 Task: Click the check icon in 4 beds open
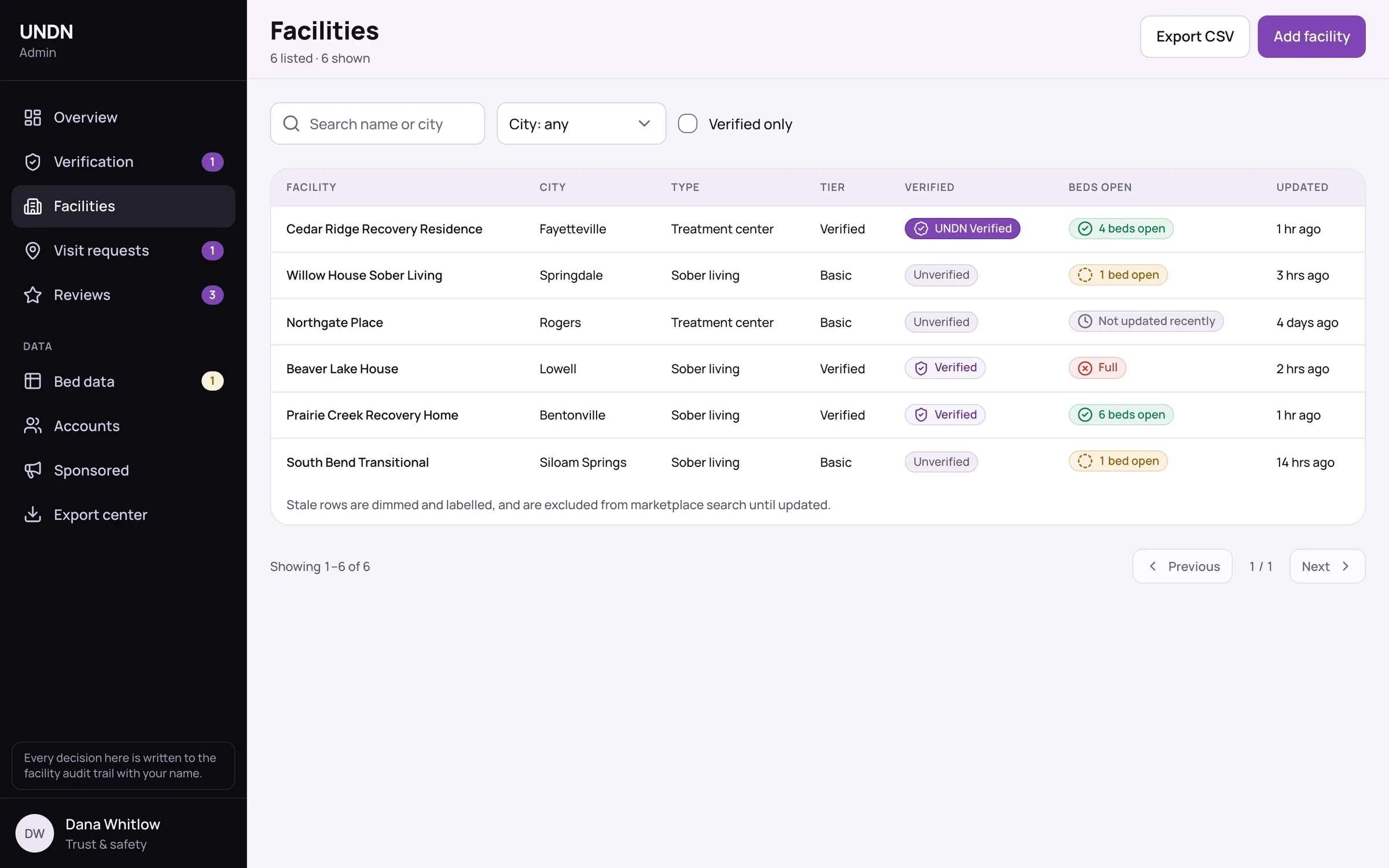coord(1085,229)
